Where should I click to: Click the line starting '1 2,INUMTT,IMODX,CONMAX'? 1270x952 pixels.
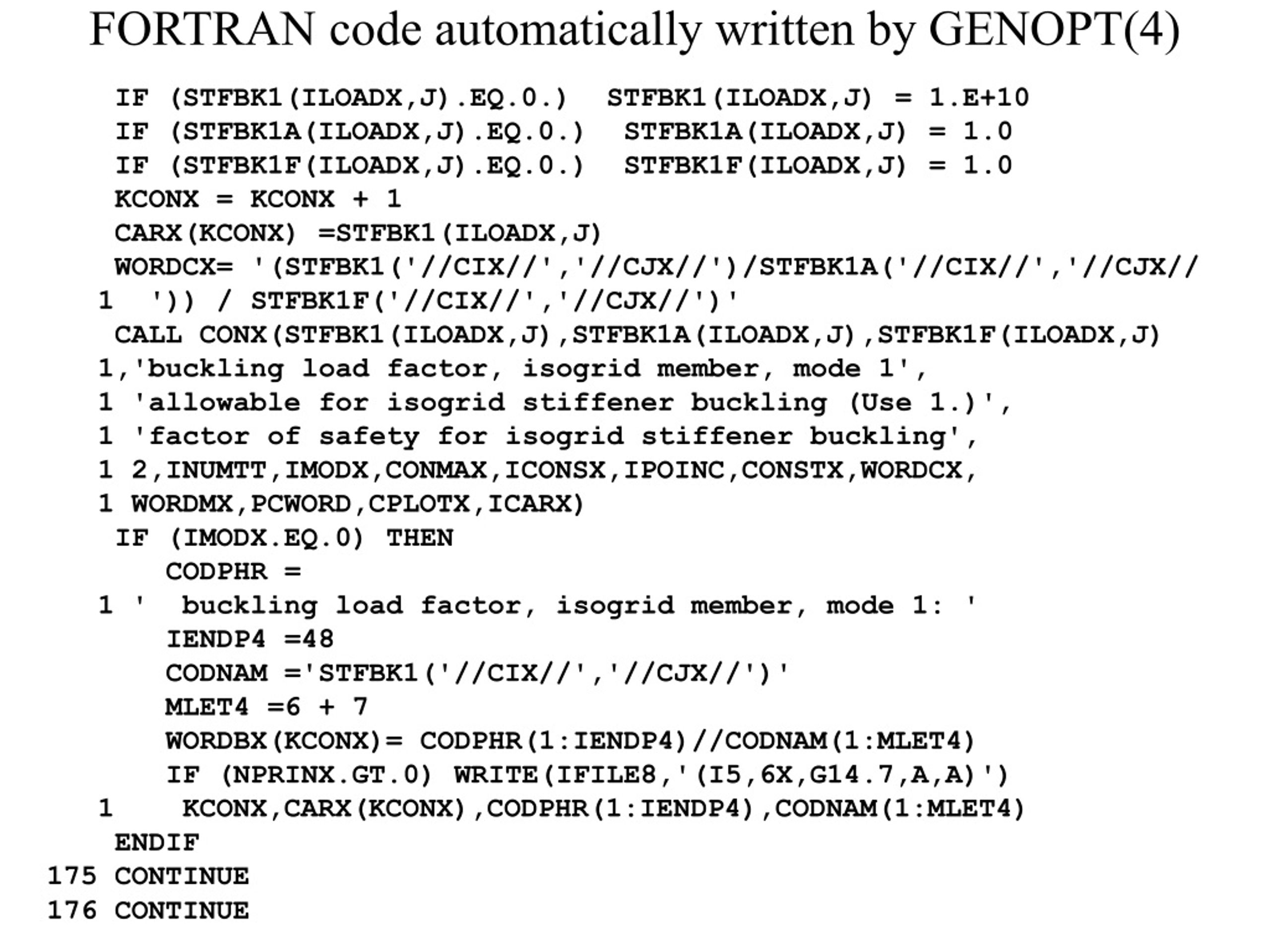click(x=538, y=470)
